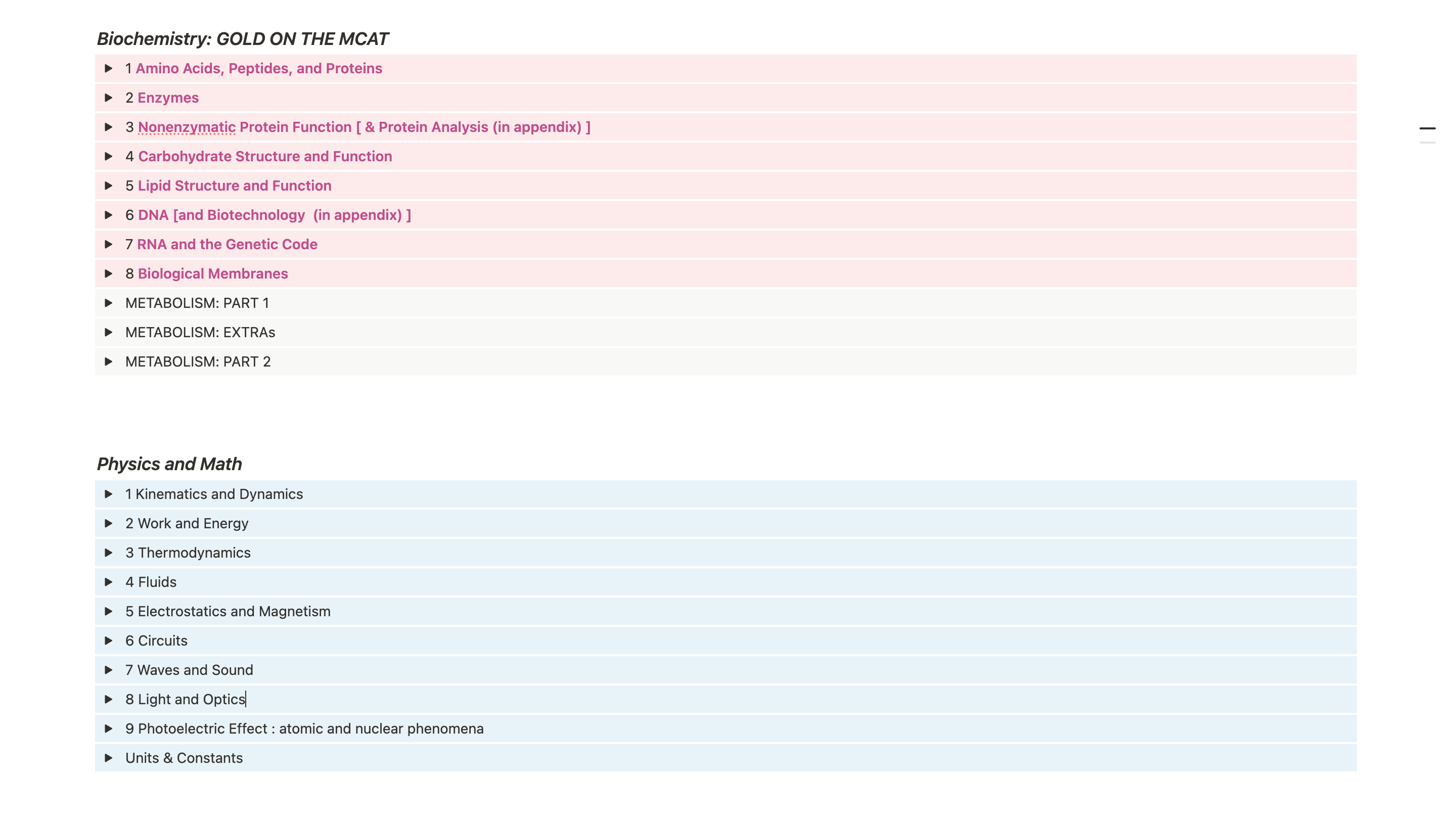
Task: Expand the Circuits toggle
Action: (109, 641)
